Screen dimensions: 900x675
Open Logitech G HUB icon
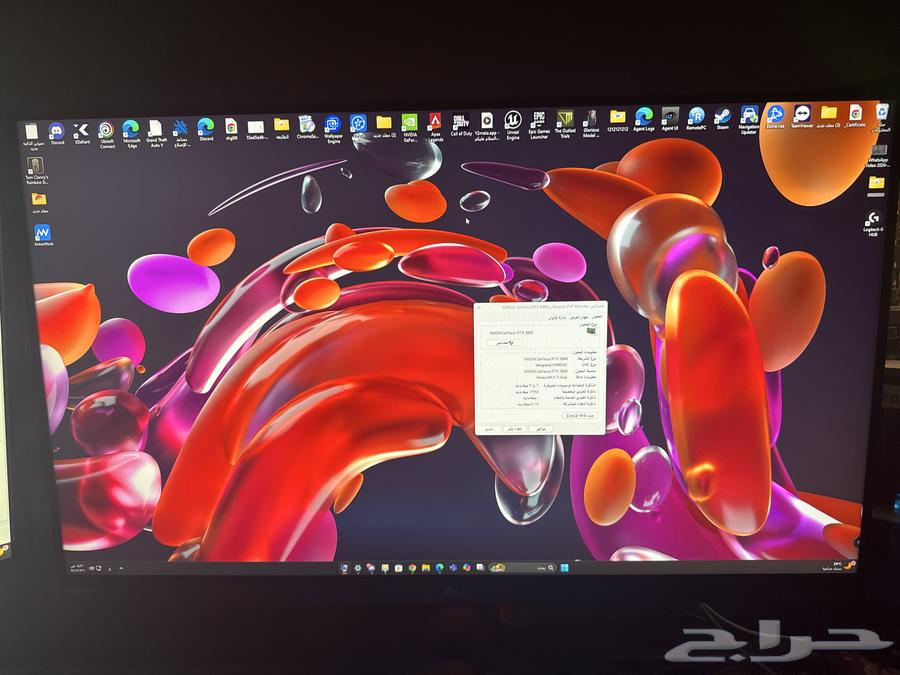click(871, 219)
